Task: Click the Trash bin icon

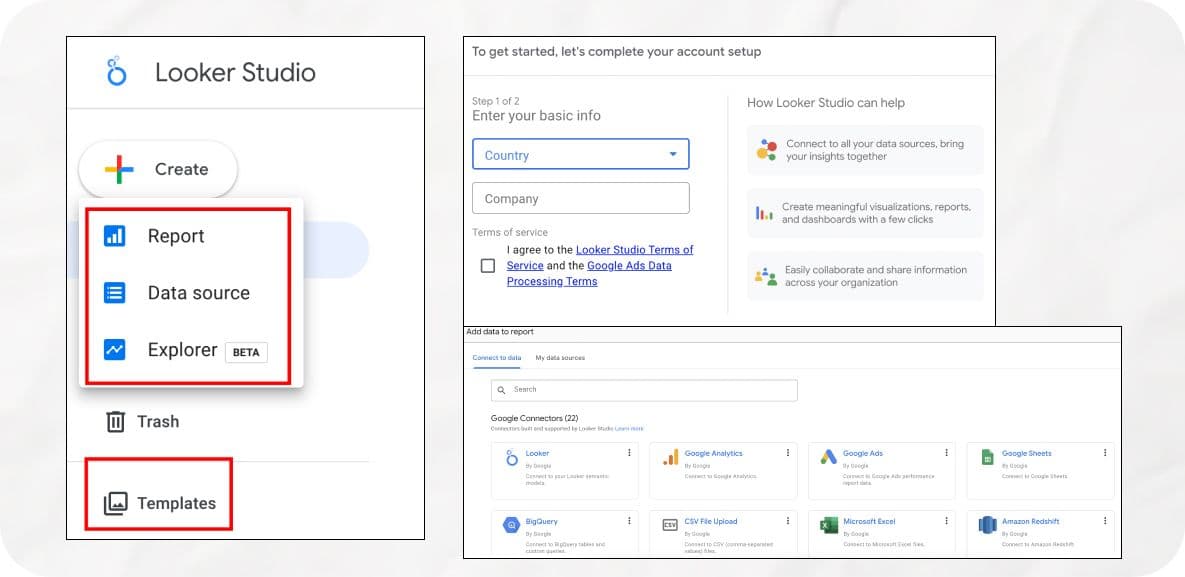Action: click(115, 421)
